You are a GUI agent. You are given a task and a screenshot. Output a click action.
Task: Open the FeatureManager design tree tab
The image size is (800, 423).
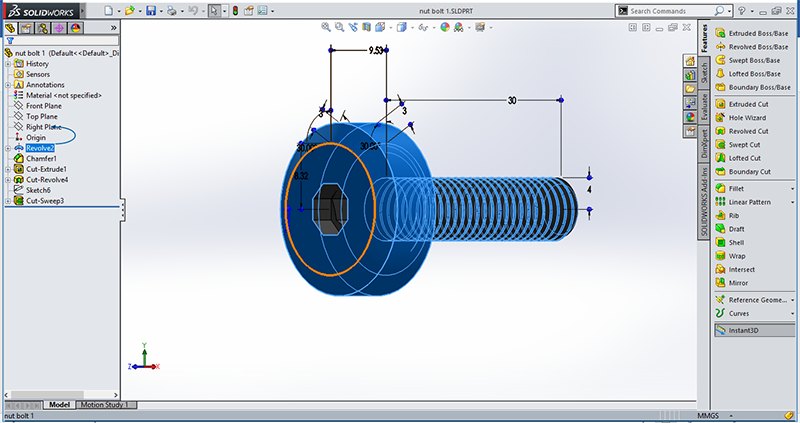[11, 28]
